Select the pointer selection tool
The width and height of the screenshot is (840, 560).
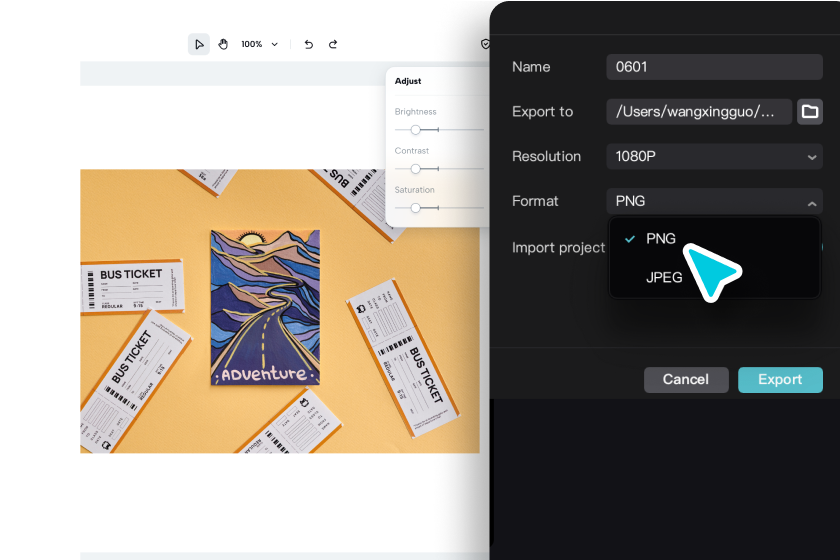199,44
